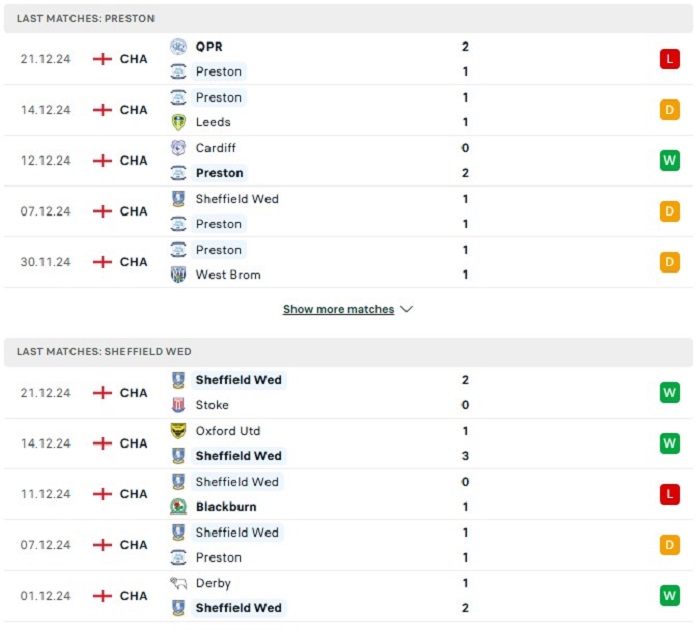Click the red L badge for Blackburn match
The width and height of the screenshot is (700, 631).
[x=669, y=494]
